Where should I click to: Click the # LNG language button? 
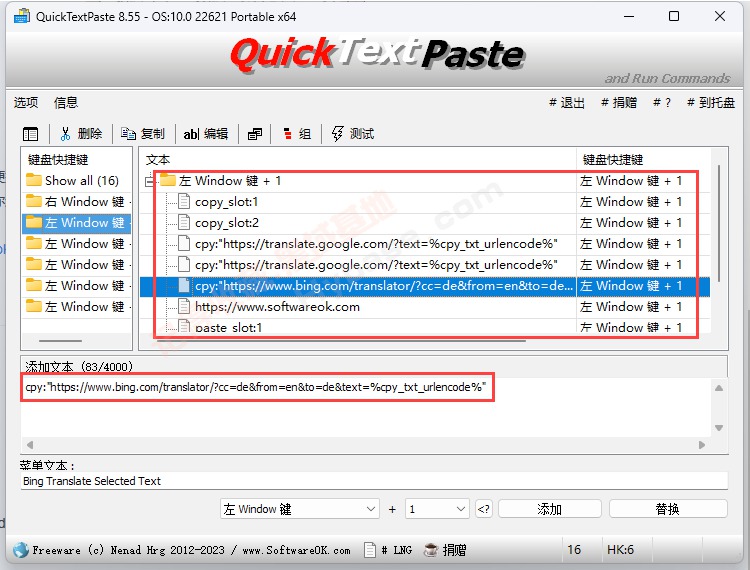(388, 550)
